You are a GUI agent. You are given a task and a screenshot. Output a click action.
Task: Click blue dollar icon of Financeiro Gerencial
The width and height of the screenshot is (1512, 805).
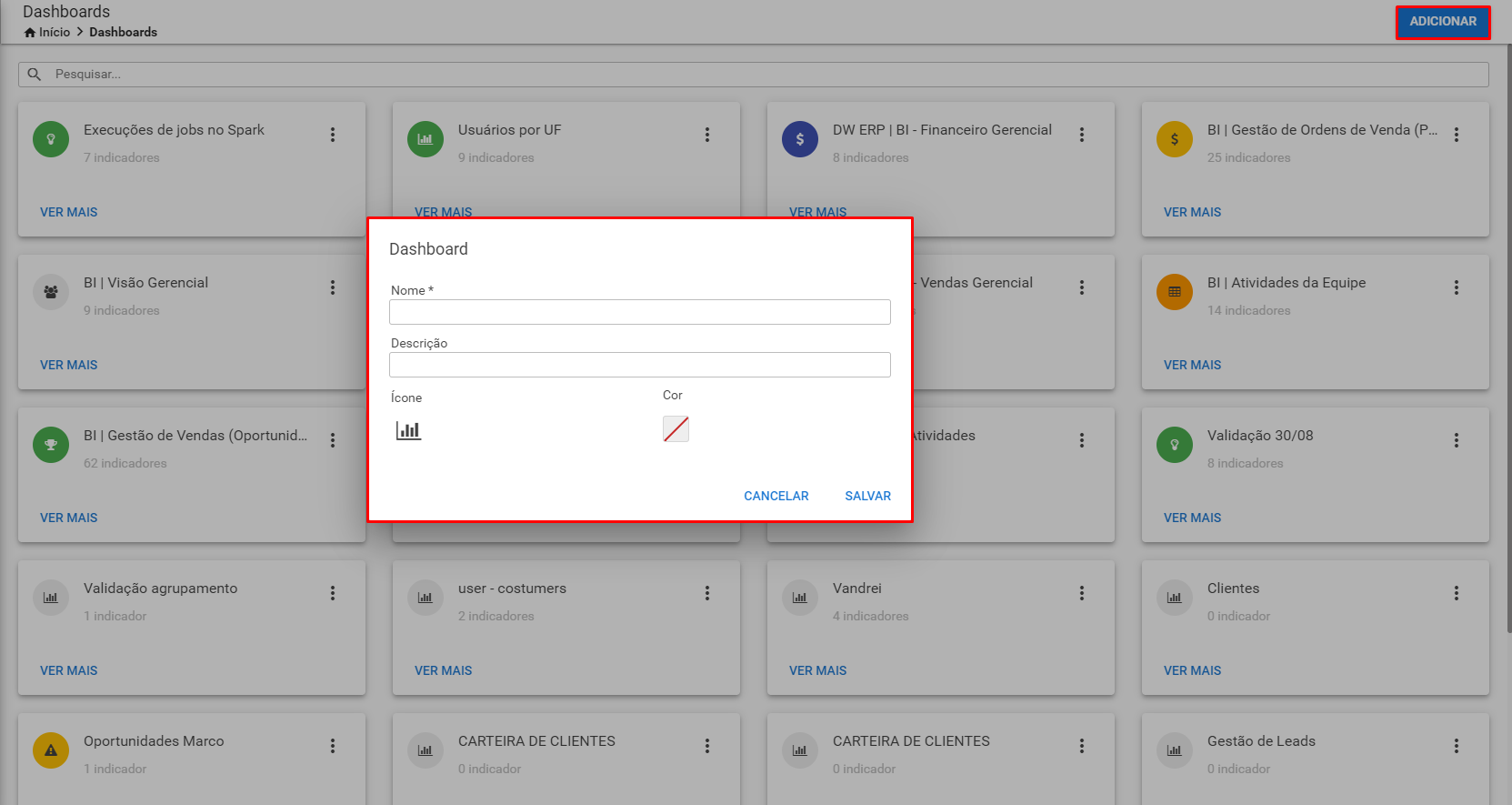(x=800, y=139)
